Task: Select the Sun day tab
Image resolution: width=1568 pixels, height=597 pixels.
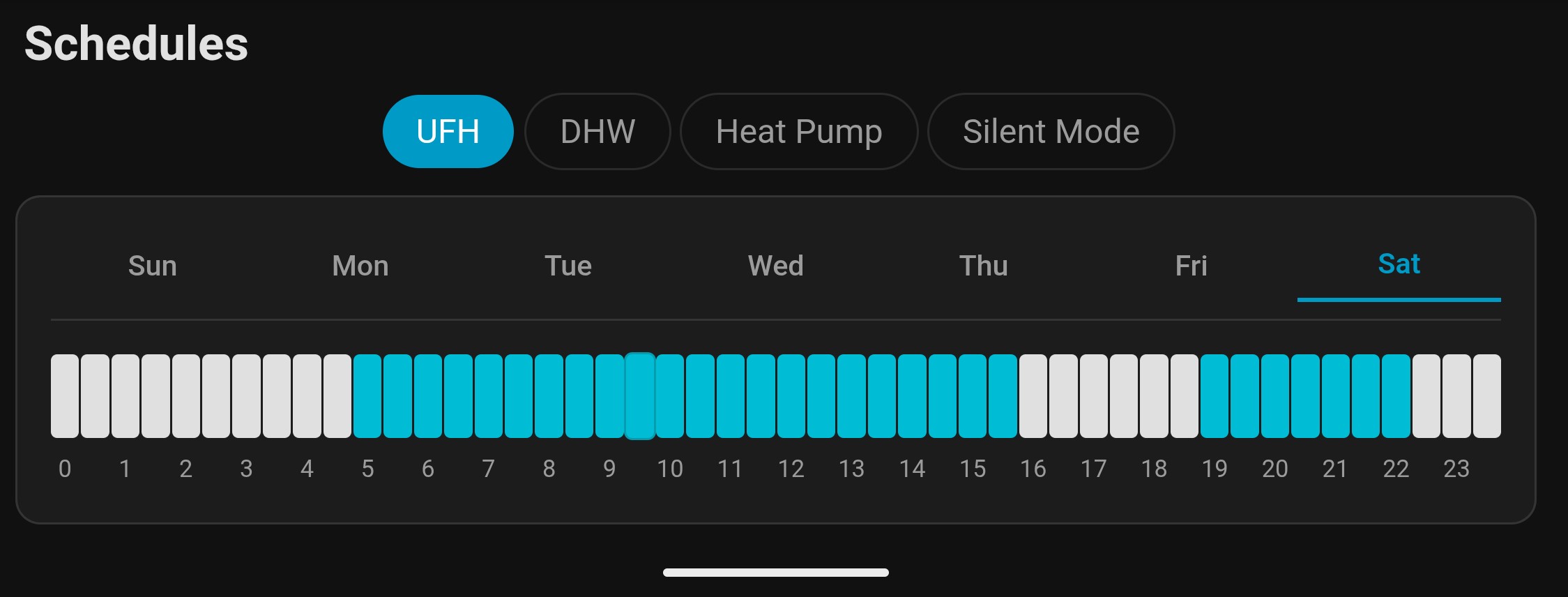Action: [153, 266]
